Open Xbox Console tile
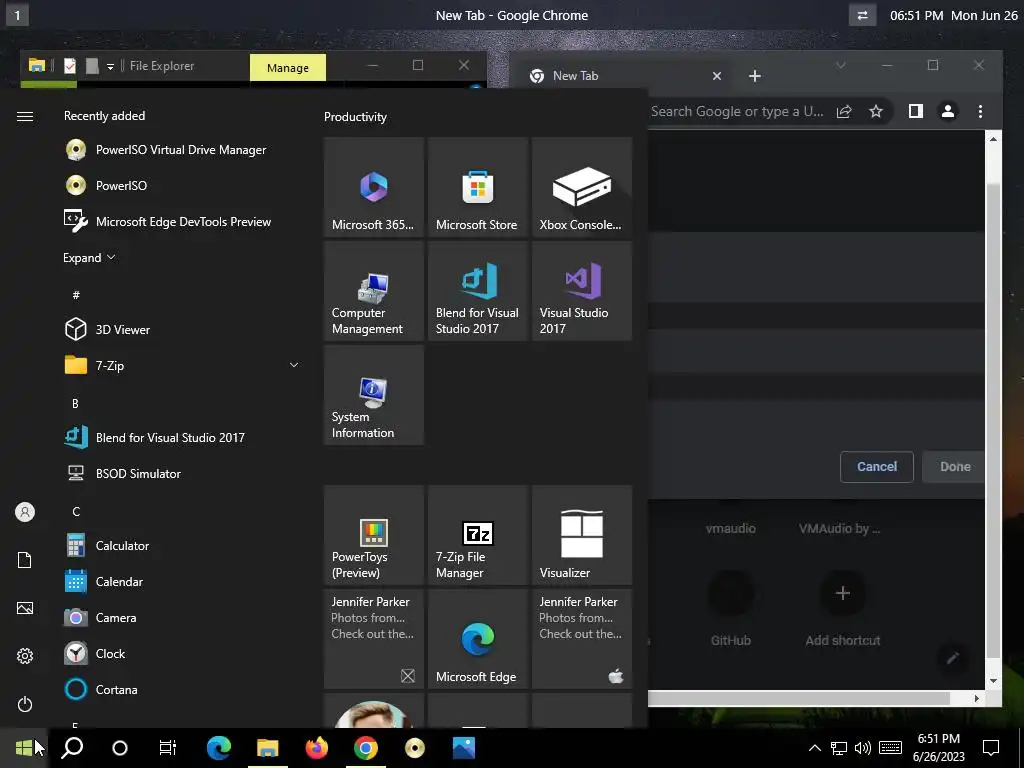The height and width of the screenshot is (768, 1024). (x=582, y=187)
